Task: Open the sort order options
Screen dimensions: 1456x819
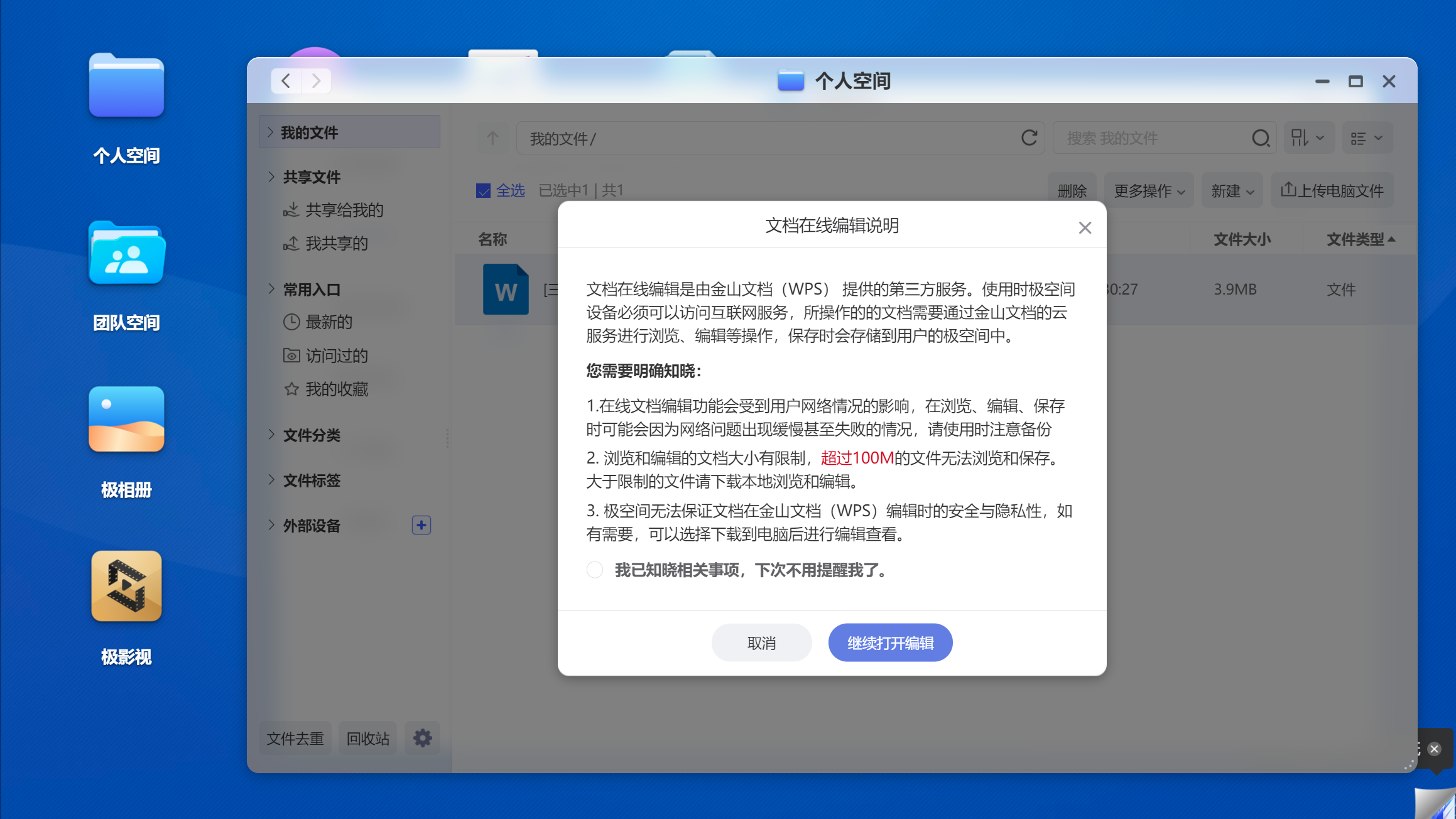Action: click(1308, 138)
